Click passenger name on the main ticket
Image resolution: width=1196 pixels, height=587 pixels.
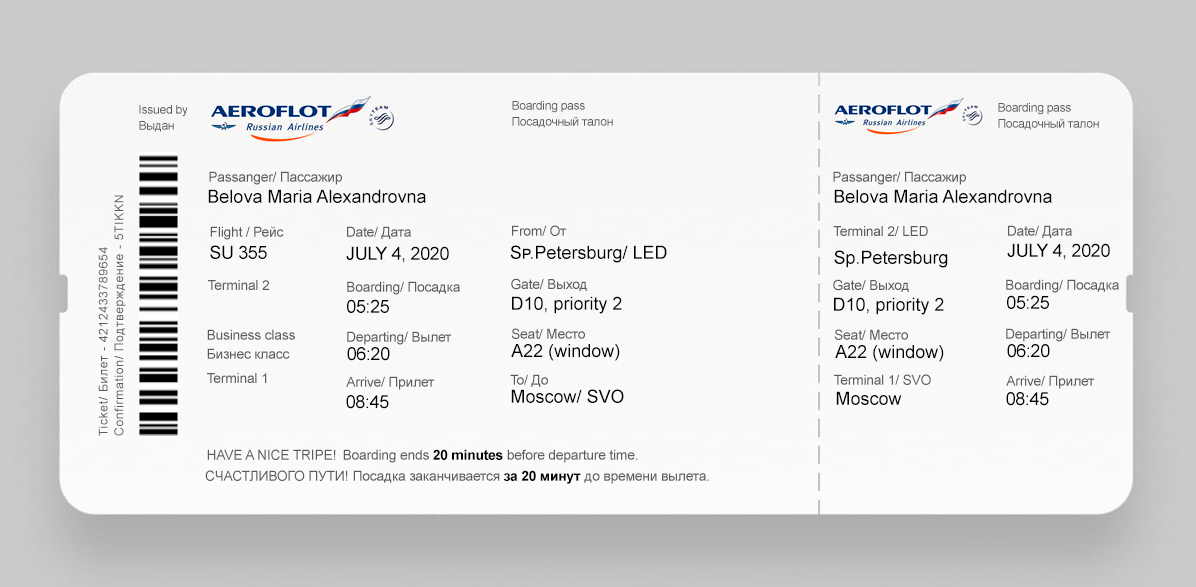[316, 197]
